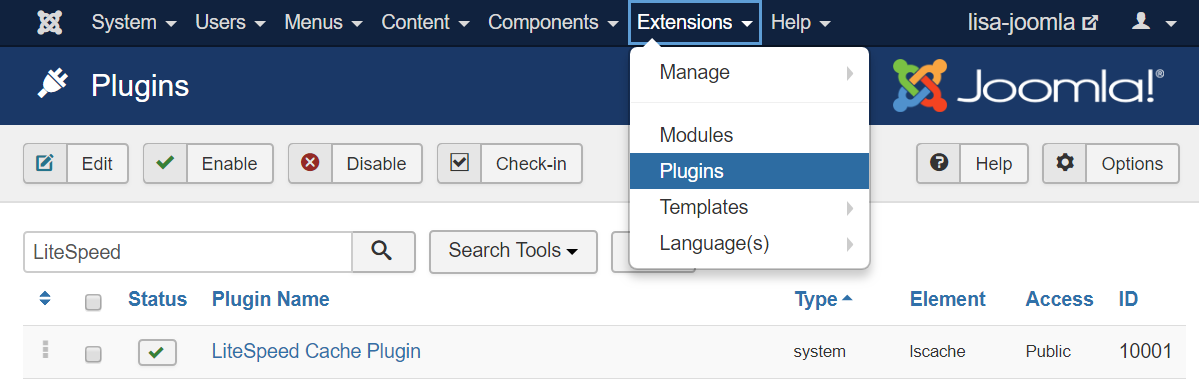Toggle the select-all checkbox in table header
This screenshot has width=1199, height=388.
(93, 302)
